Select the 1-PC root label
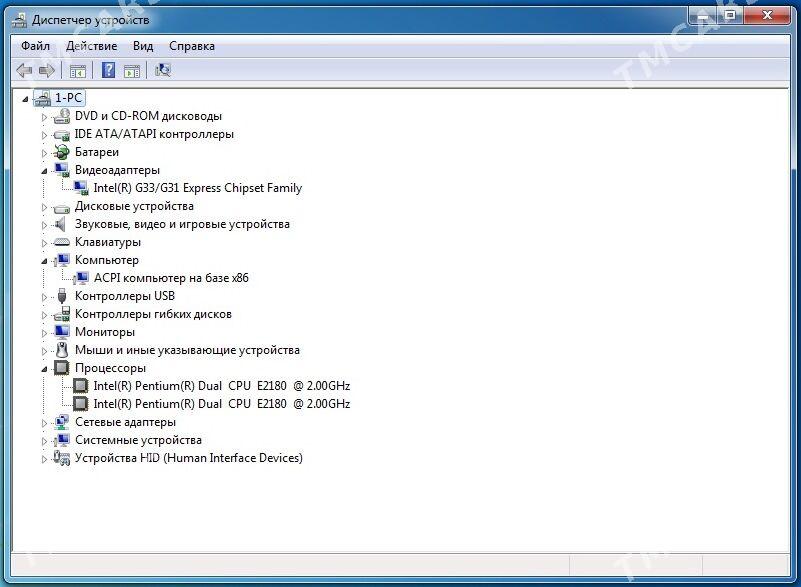Viewport: 801px width, 587px height. point(68,98)
